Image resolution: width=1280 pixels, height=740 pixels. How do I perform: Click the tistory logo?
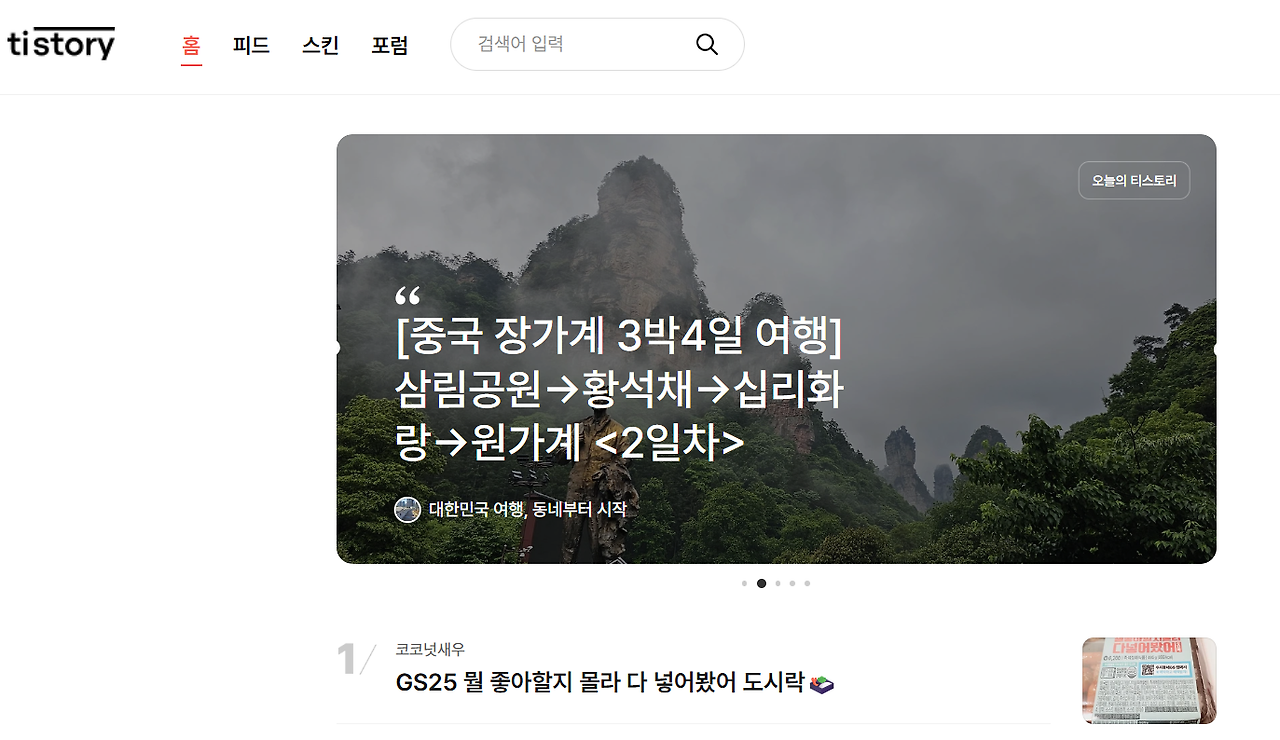pos(61,43)
